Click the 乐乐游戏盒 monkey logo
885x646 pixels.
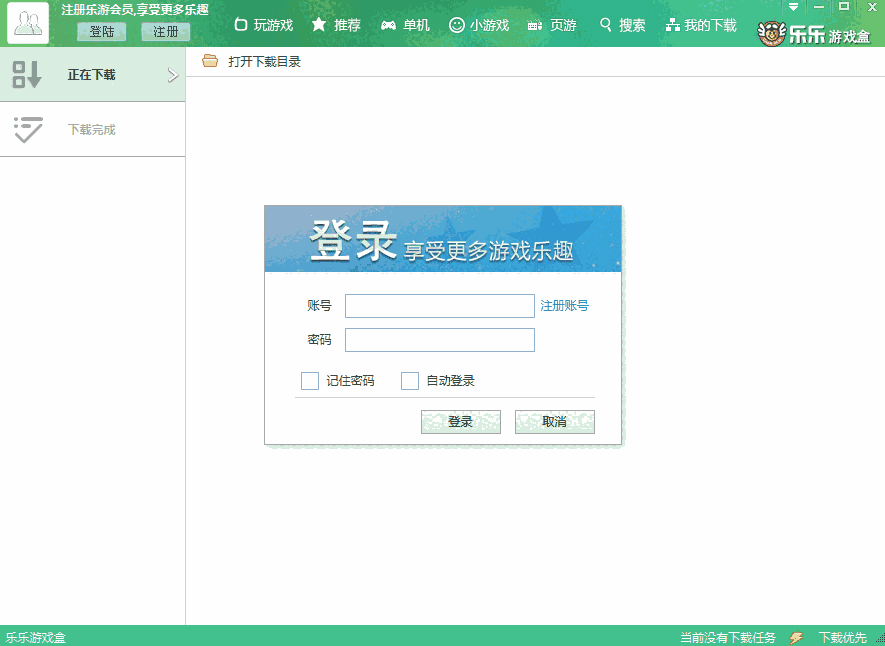pos(772,35)
